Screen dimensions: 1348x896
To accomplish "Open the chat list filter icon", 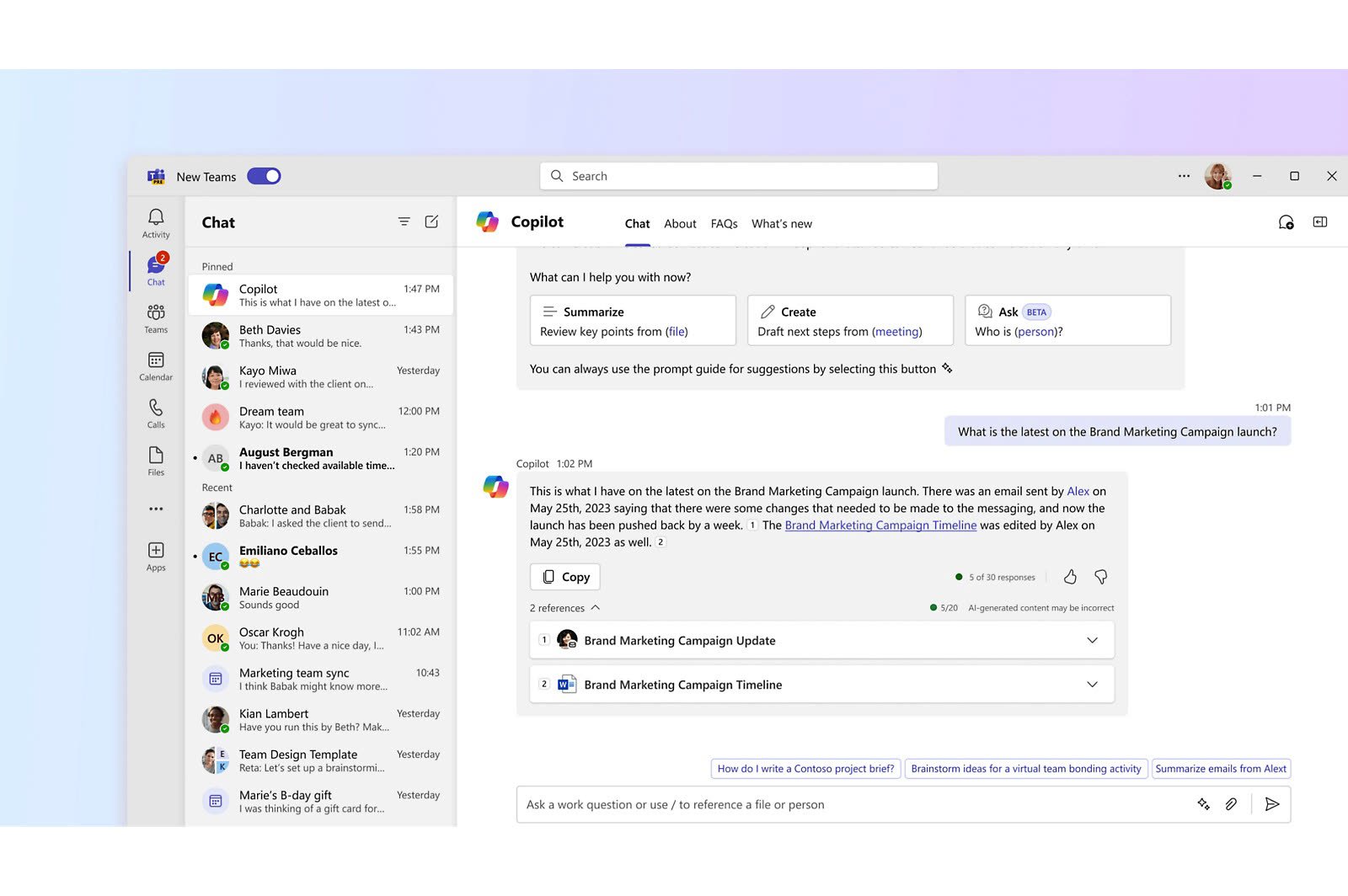I will tap(404, 221).
